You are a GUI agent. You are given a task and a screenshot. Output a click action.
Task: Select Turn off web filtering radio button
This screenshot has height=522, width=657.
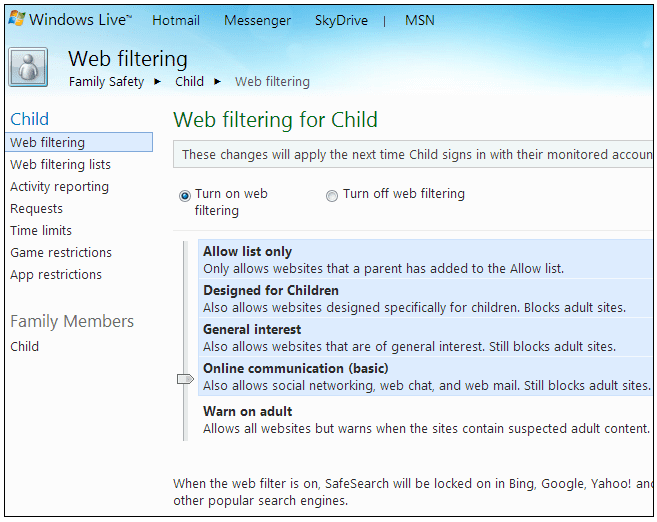pos(332,196)
